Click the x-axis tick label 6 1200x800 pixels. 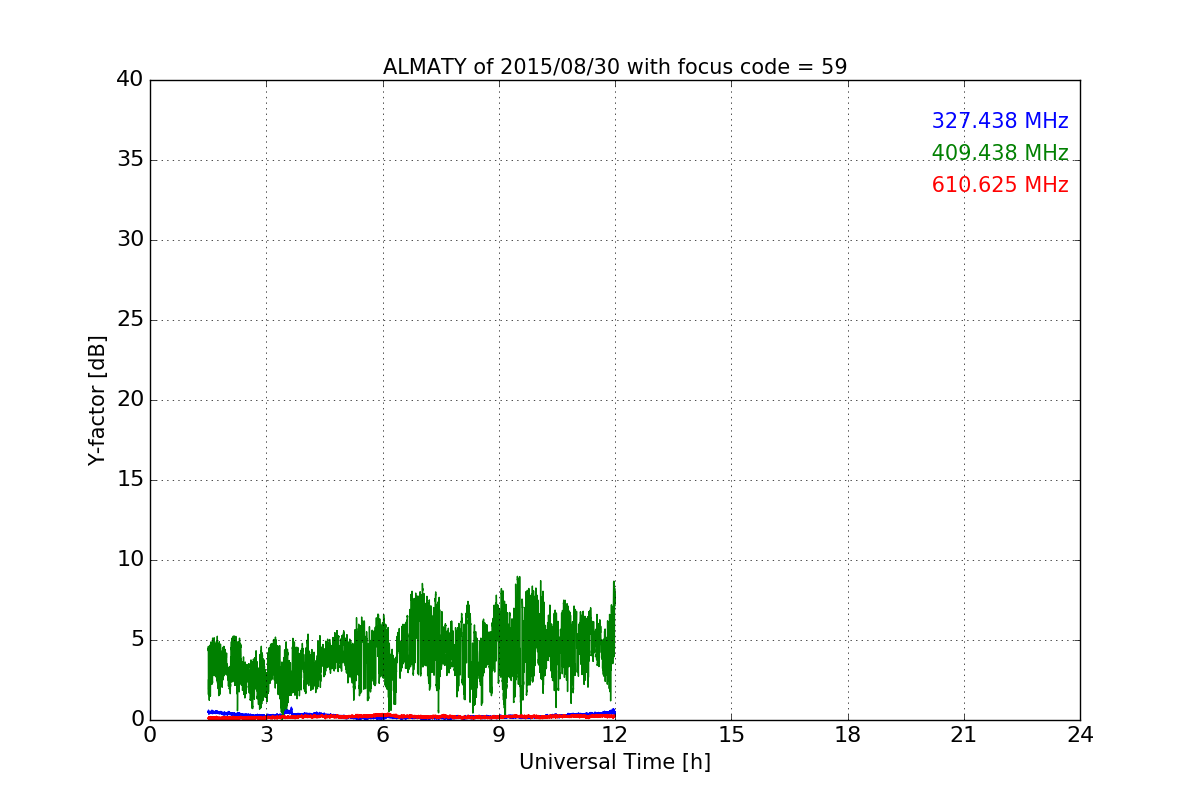(383, 735)
